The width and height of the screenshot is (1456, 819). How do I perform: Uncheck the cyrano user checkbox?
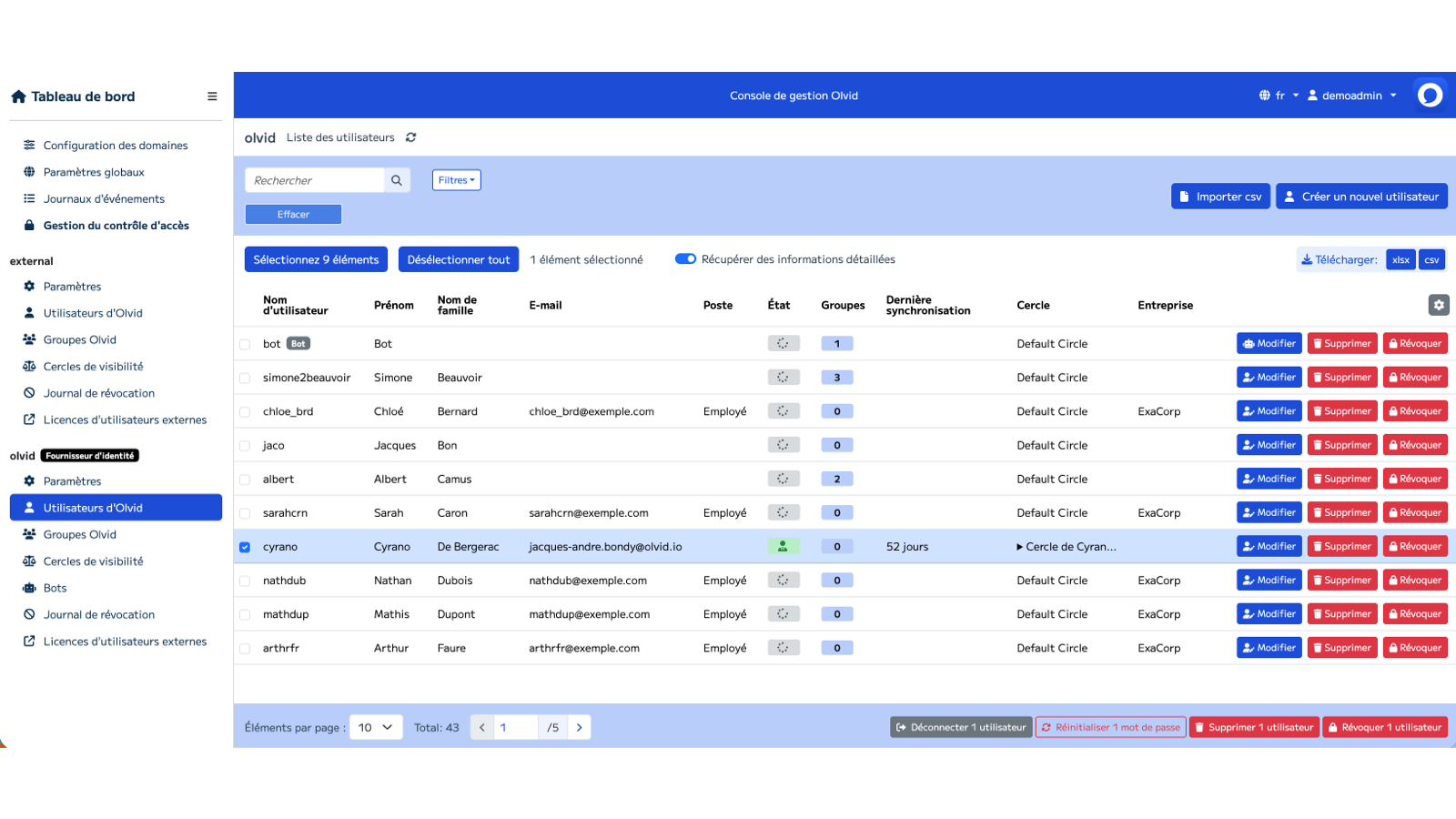pos(245,547)
